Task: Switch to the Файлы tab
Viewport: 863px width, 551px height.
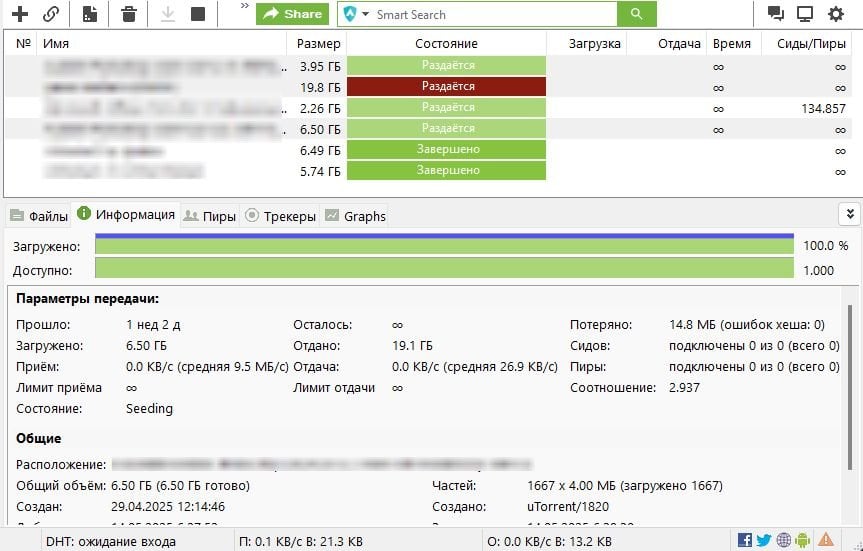Action: tap(39, 216)
